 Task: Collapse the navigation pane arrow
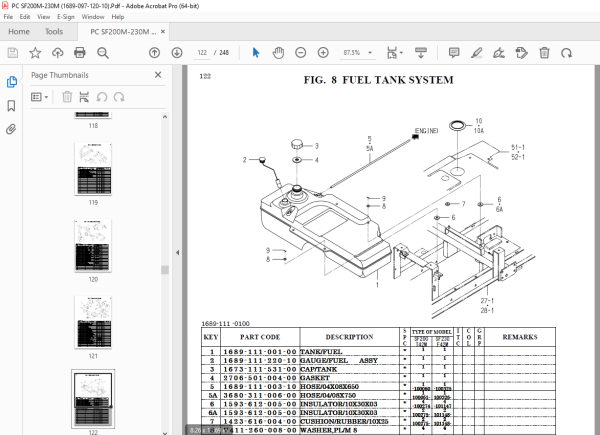pos(178,253)
